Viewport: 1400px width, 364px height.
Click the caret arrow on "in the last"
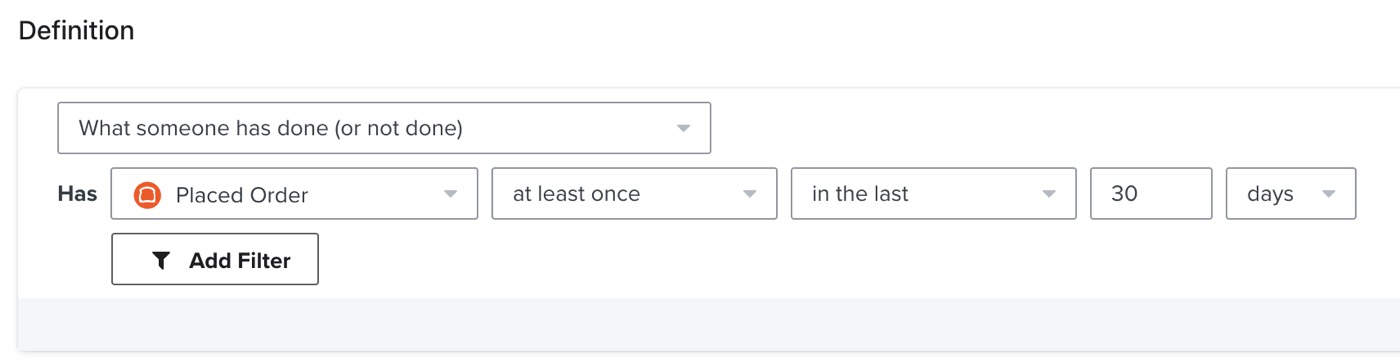coord(1049,194)
